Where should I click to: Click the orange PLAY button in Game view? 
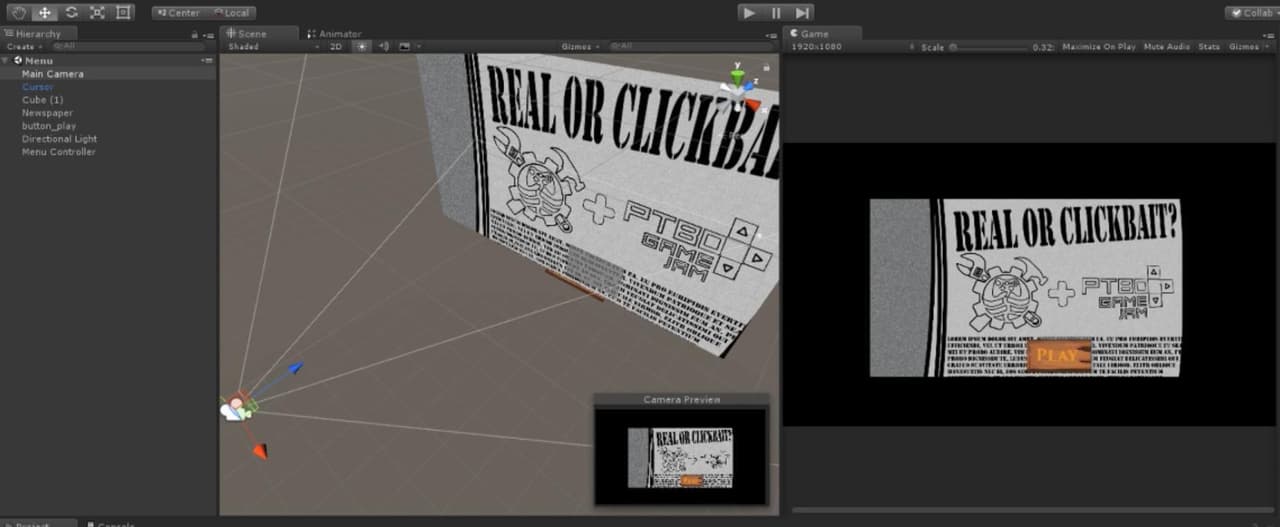pyautogui.click(x=1059, y=356)
